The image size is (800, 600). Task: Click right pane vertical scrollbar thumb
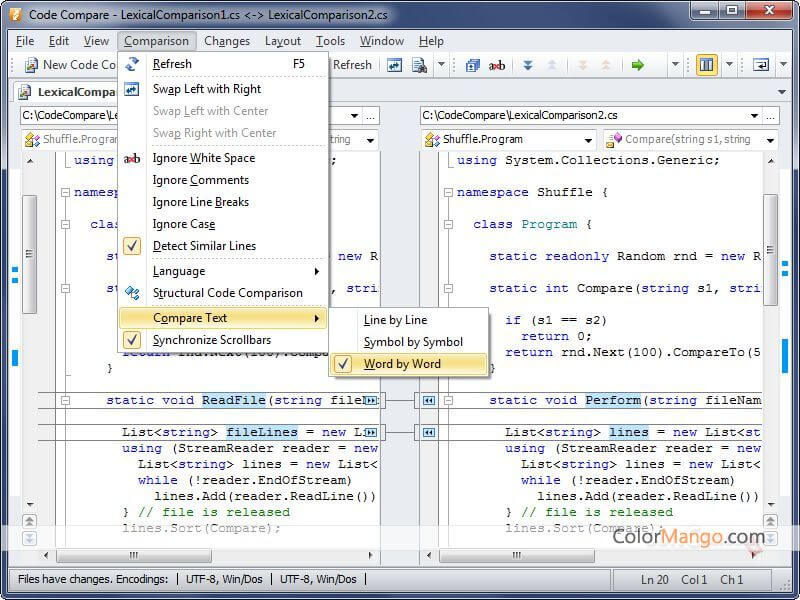770,250
